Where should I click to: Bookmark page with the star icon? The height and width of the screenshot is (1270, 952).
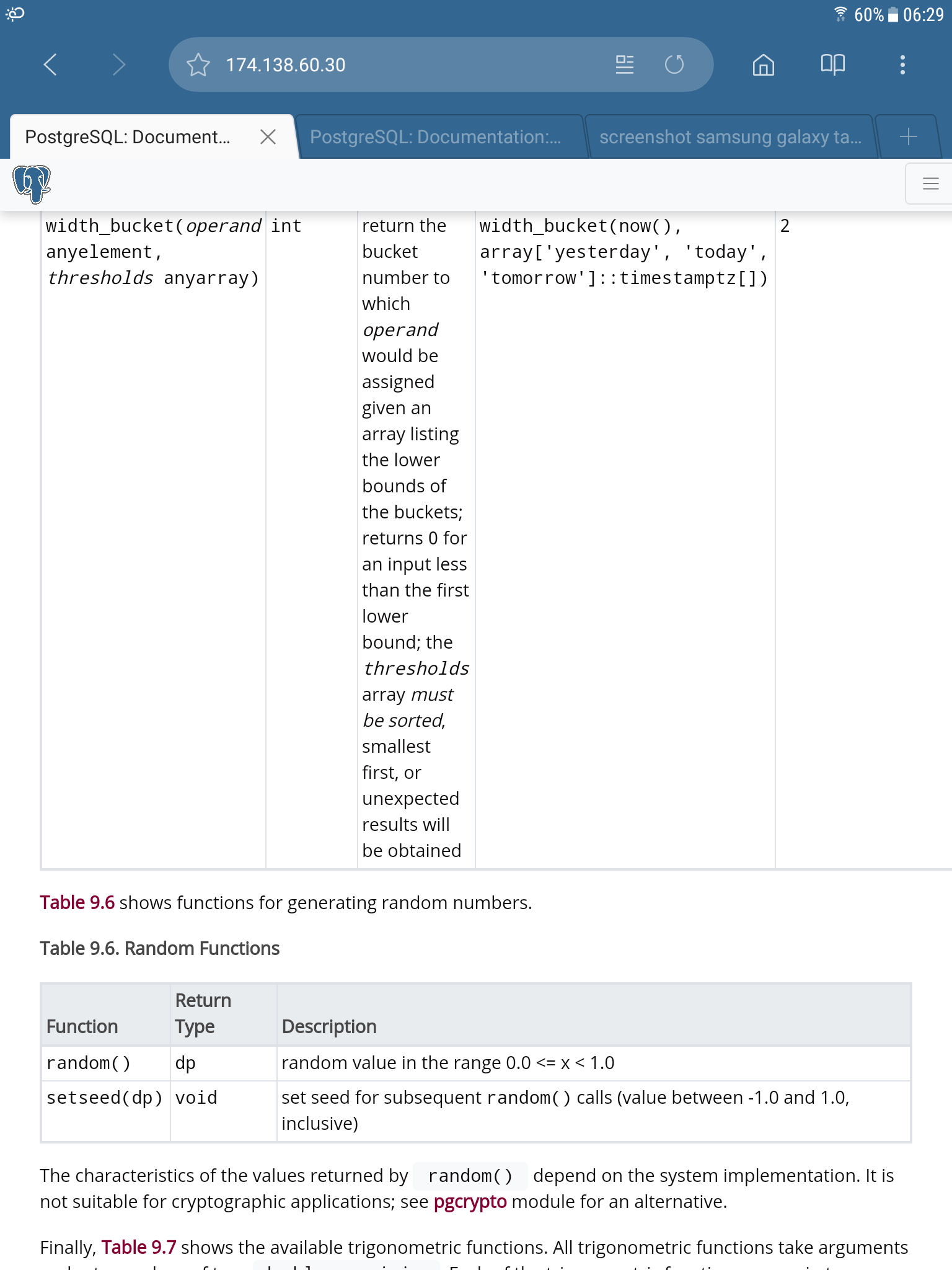point(198,64)
